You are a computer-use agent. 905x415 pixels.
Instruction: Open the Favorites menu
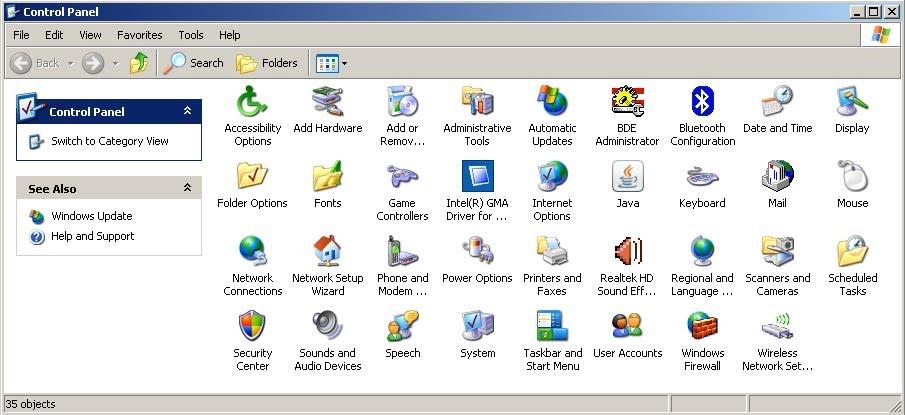tap(139, 35)
